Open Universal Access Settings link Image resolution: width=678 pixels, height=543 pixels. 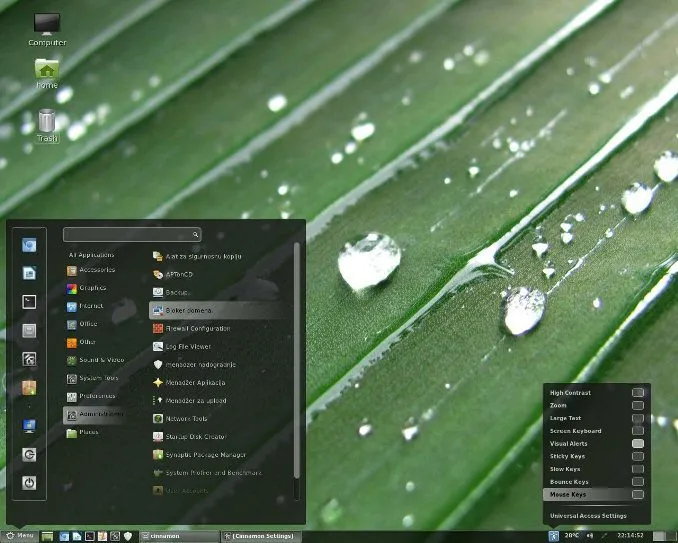(x=588, y=516)
